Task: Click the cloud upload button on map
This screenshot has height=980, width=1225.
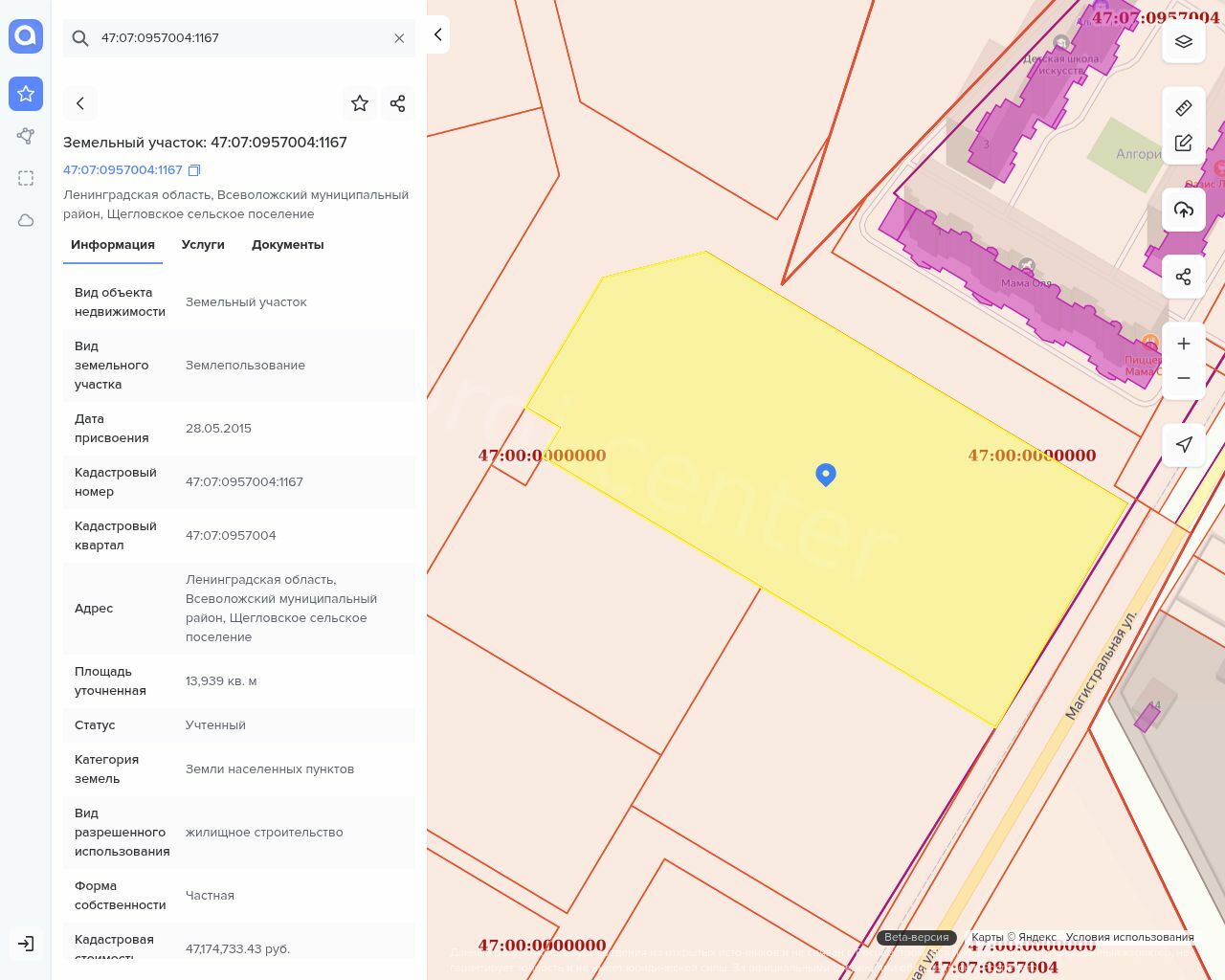Action: (1184, 211)
